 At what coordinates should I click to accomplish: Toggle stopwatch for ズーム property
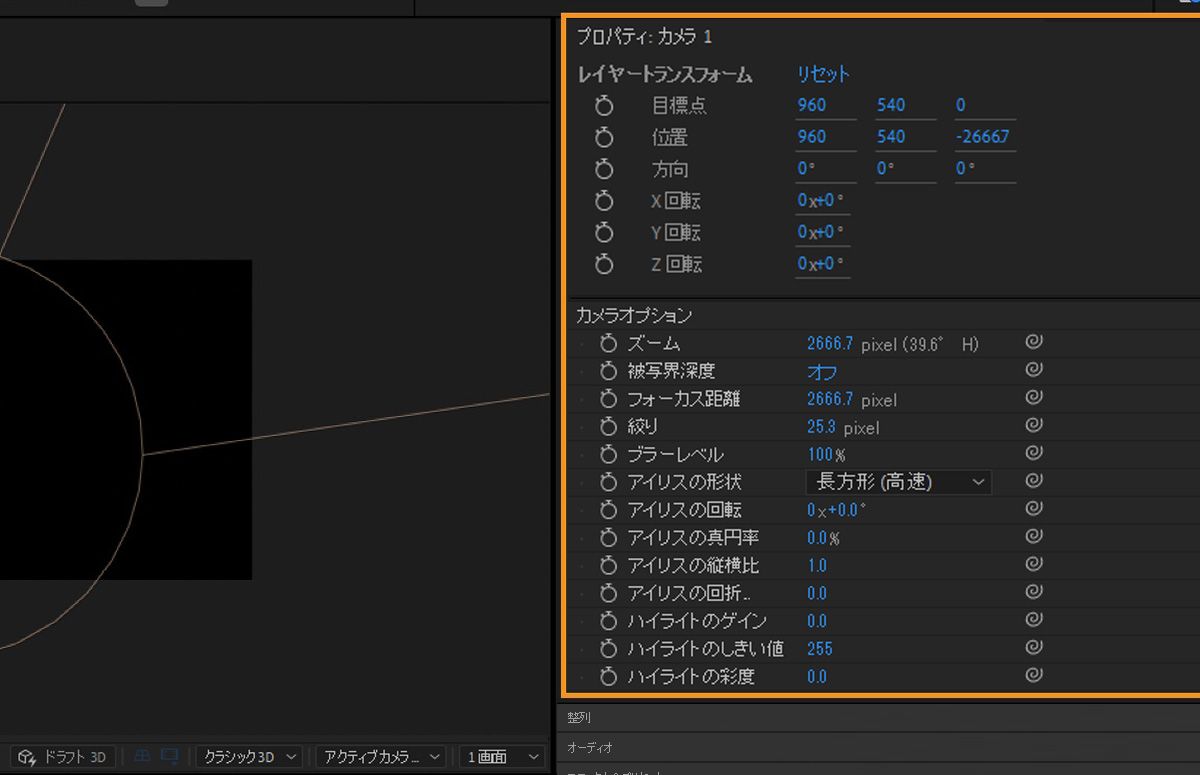pos(609,343)
